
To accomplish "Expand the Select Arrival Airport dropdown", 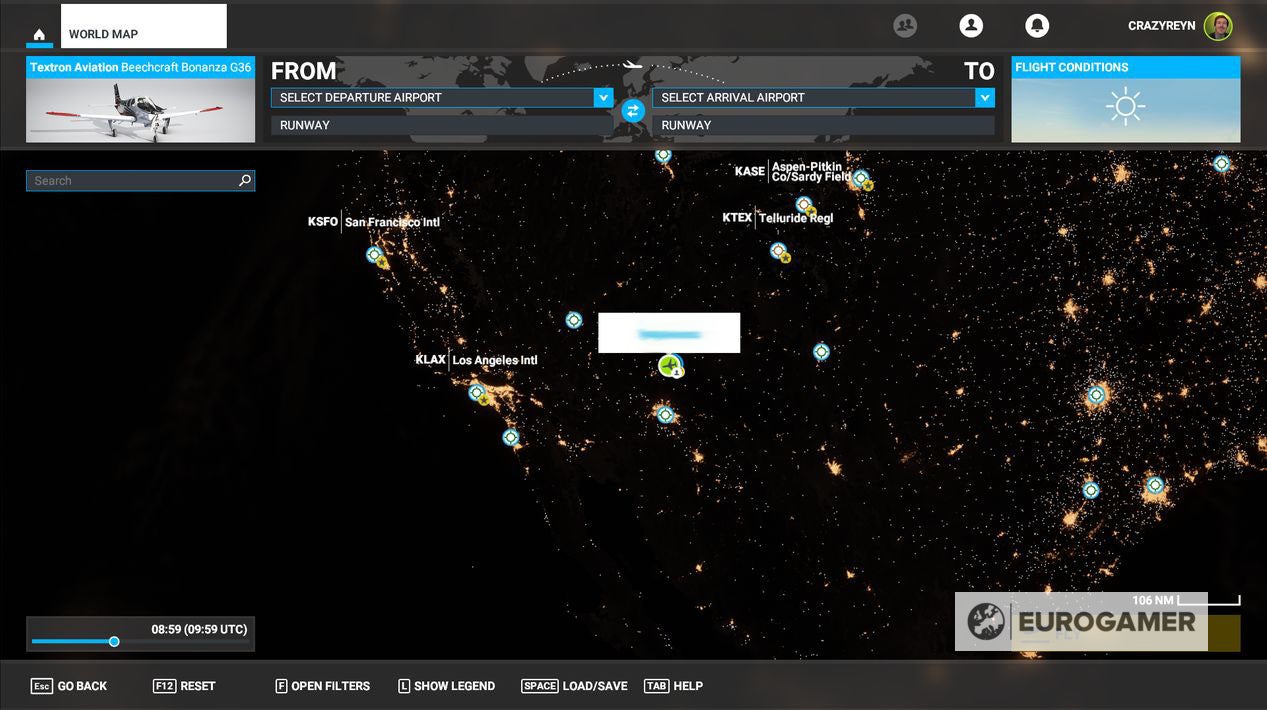I will (x=984, y=97).
